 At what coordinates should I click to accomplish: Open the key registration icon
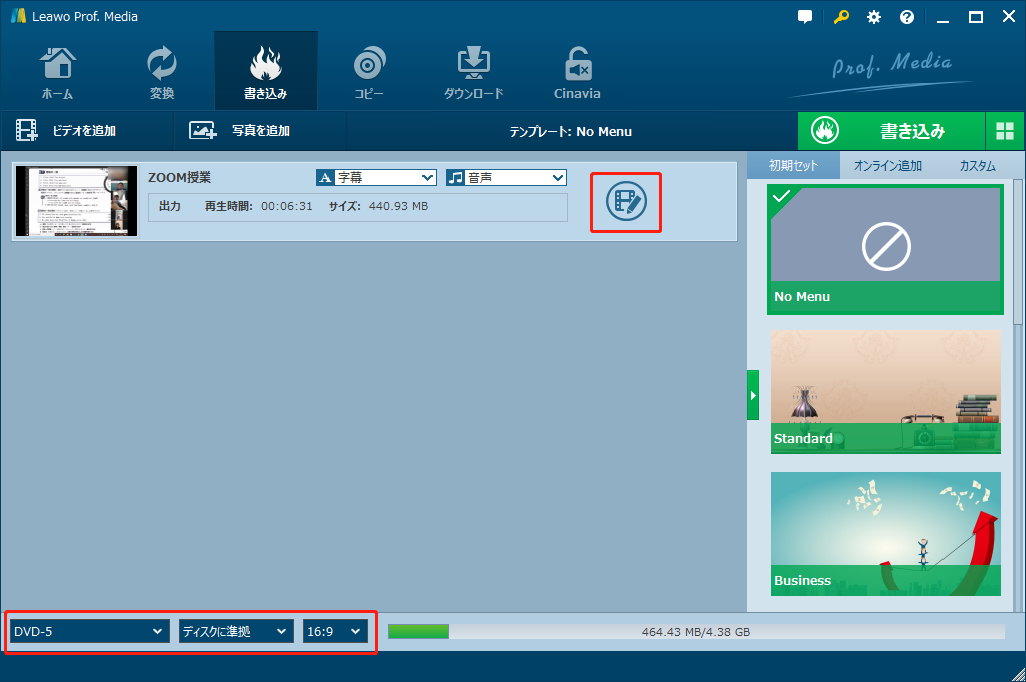coord(841,17)
